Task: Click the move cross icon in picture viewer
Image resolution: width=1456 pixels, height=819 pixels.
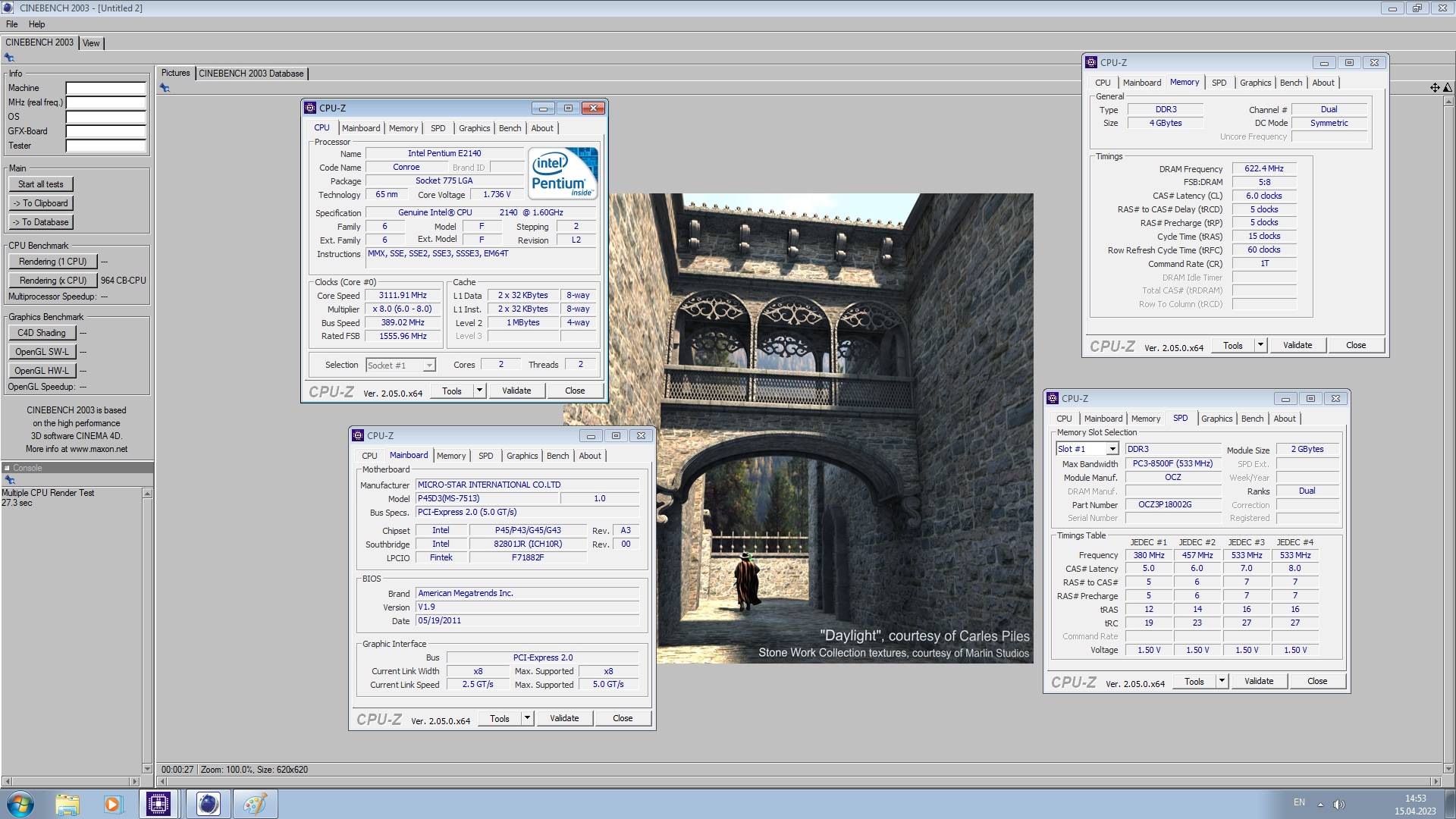Action: tap(1435, 88)
